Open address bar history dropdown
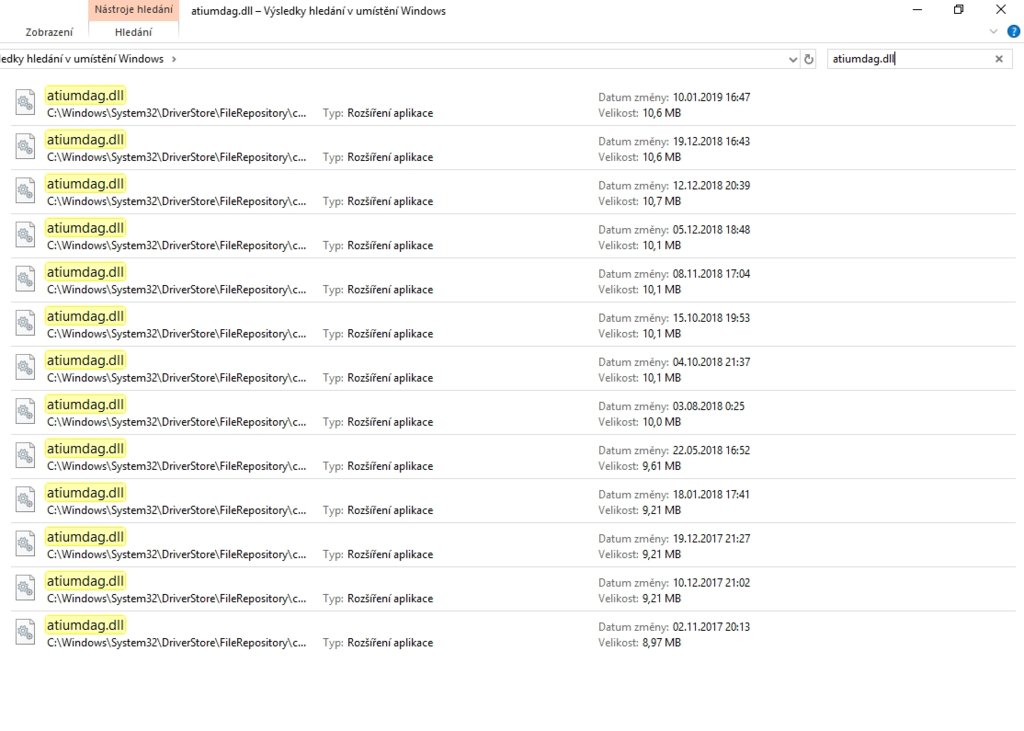 pyautogui.click(x=793, y=59)
